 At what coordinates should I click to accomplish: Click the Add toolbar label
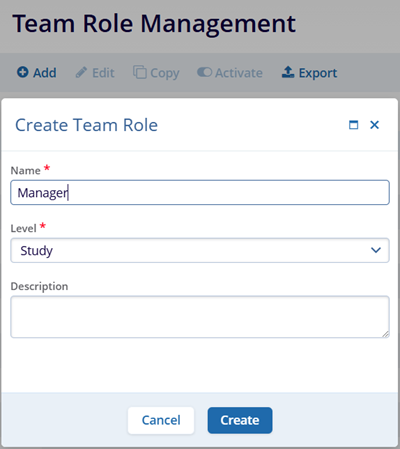pyautogui.click(x=45, y=73)
